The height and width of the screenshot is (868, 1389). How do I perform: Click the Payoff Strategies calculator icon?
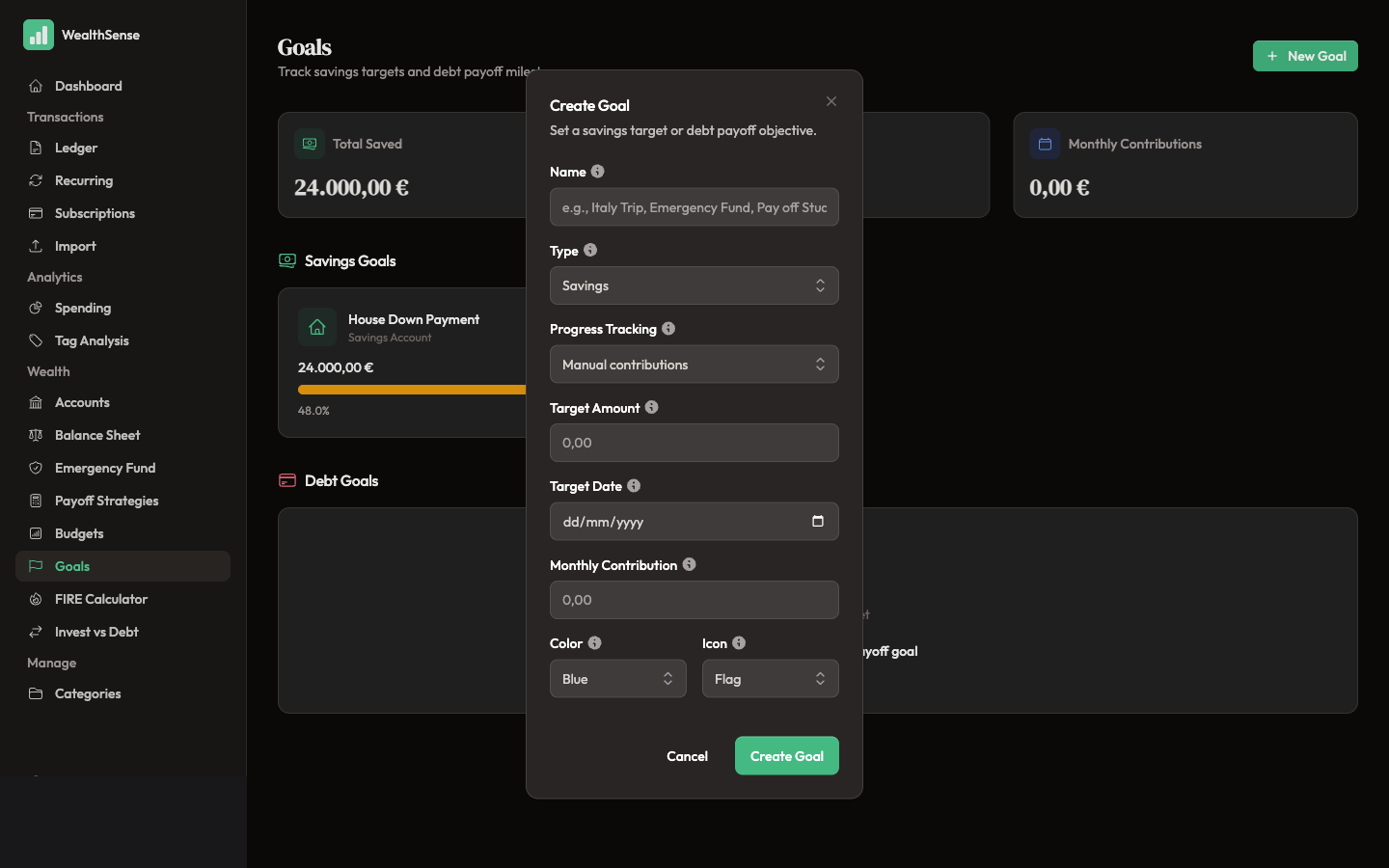click(x=36, y=501)
